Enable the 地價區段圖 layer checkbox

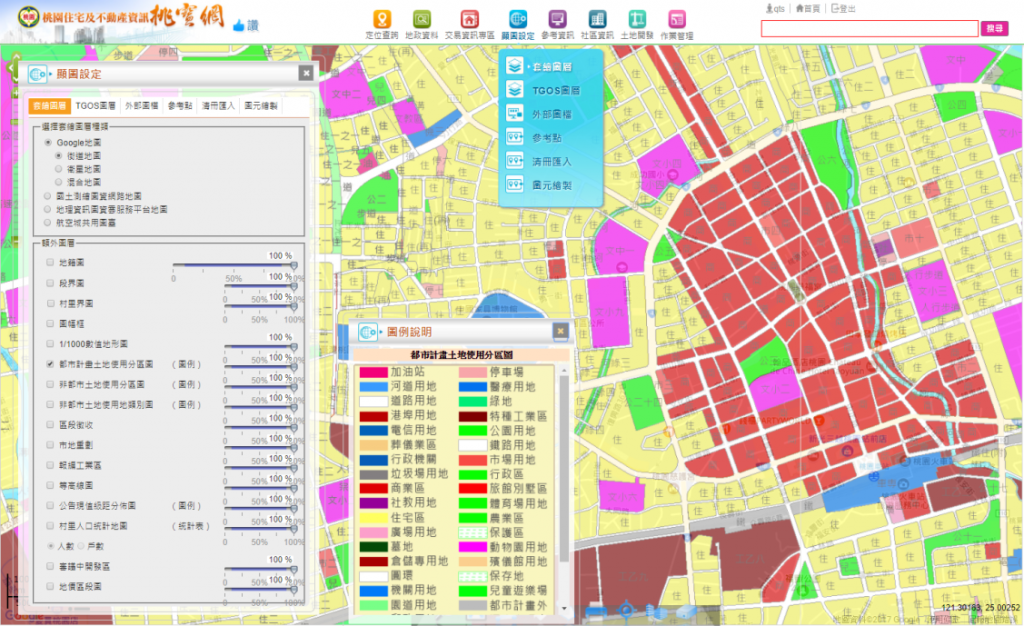(x=50, y=587)
